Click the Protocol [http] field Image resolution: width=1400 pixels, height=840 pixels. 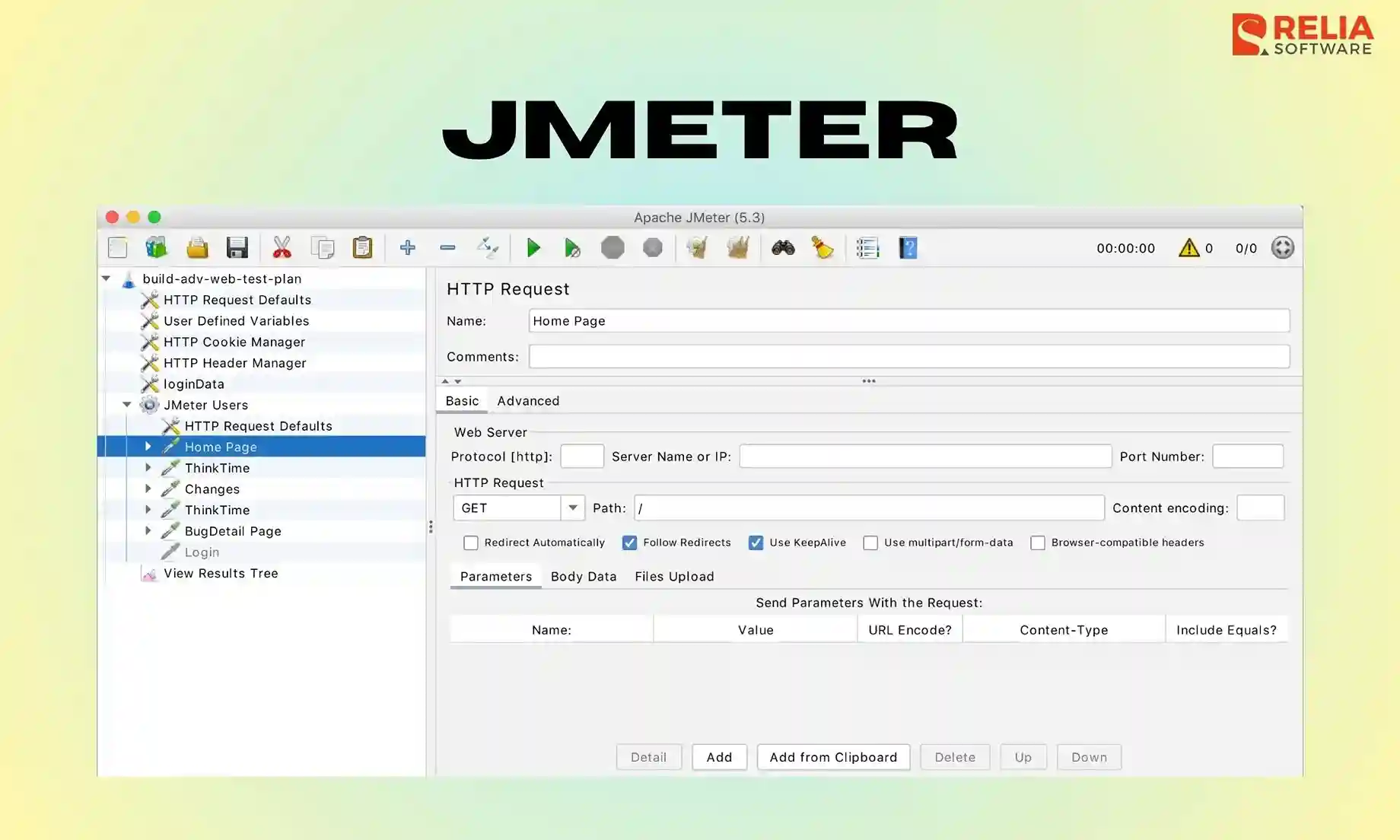coord(582,457)
